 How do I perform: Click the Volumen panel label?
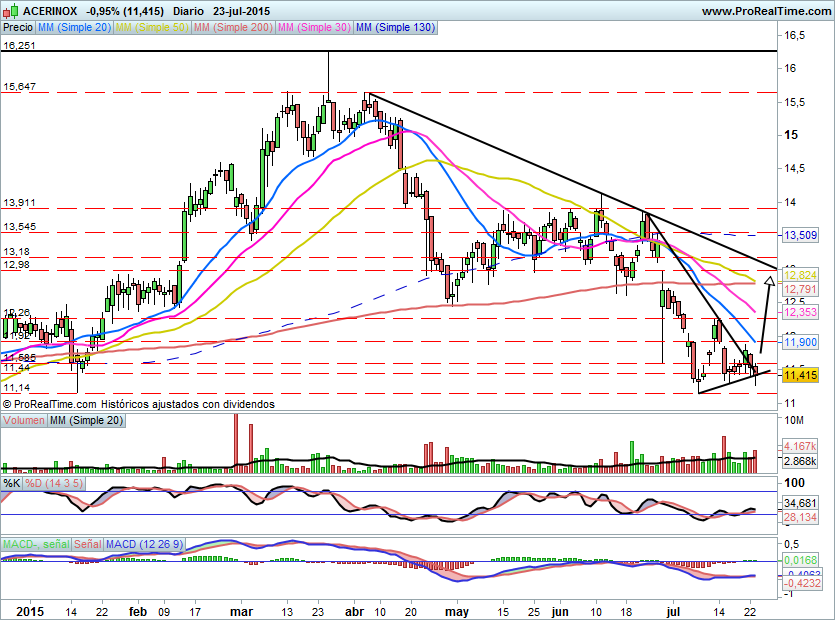(x=23, y=420)
